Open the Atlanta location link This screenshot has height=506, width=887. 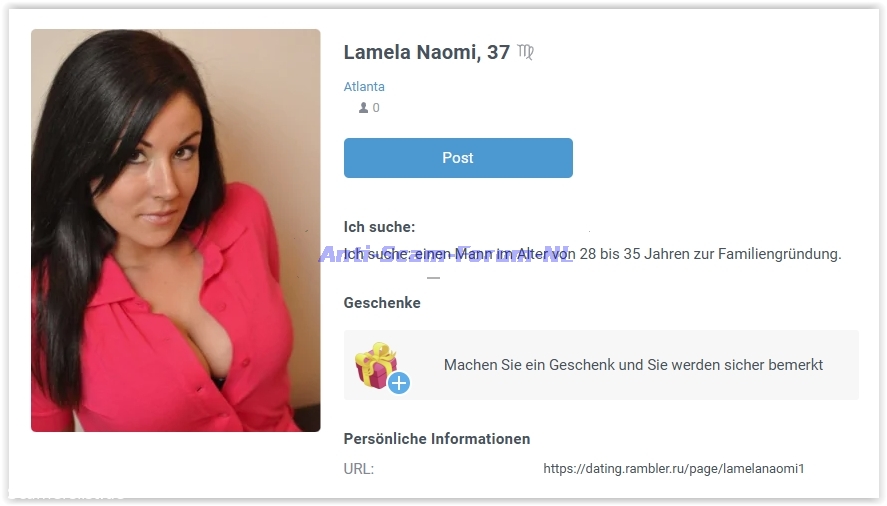point(364,87)
